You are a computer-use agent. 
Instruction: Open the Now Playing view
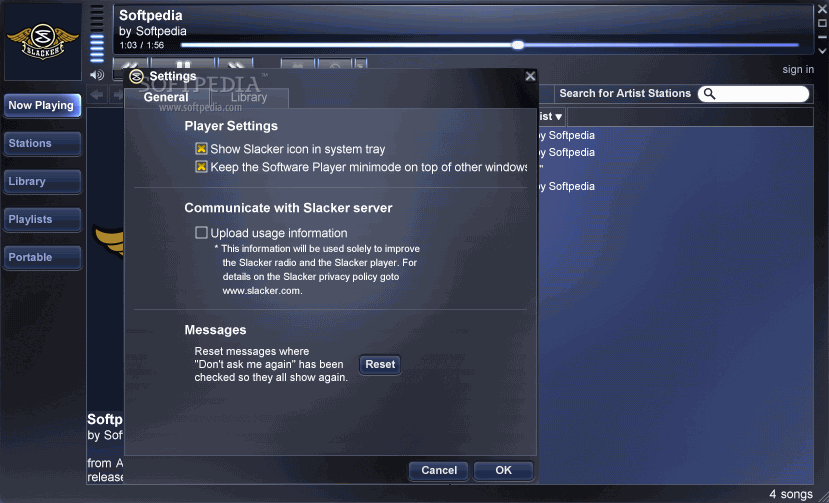pyautogui.click(x=42, y=105)
